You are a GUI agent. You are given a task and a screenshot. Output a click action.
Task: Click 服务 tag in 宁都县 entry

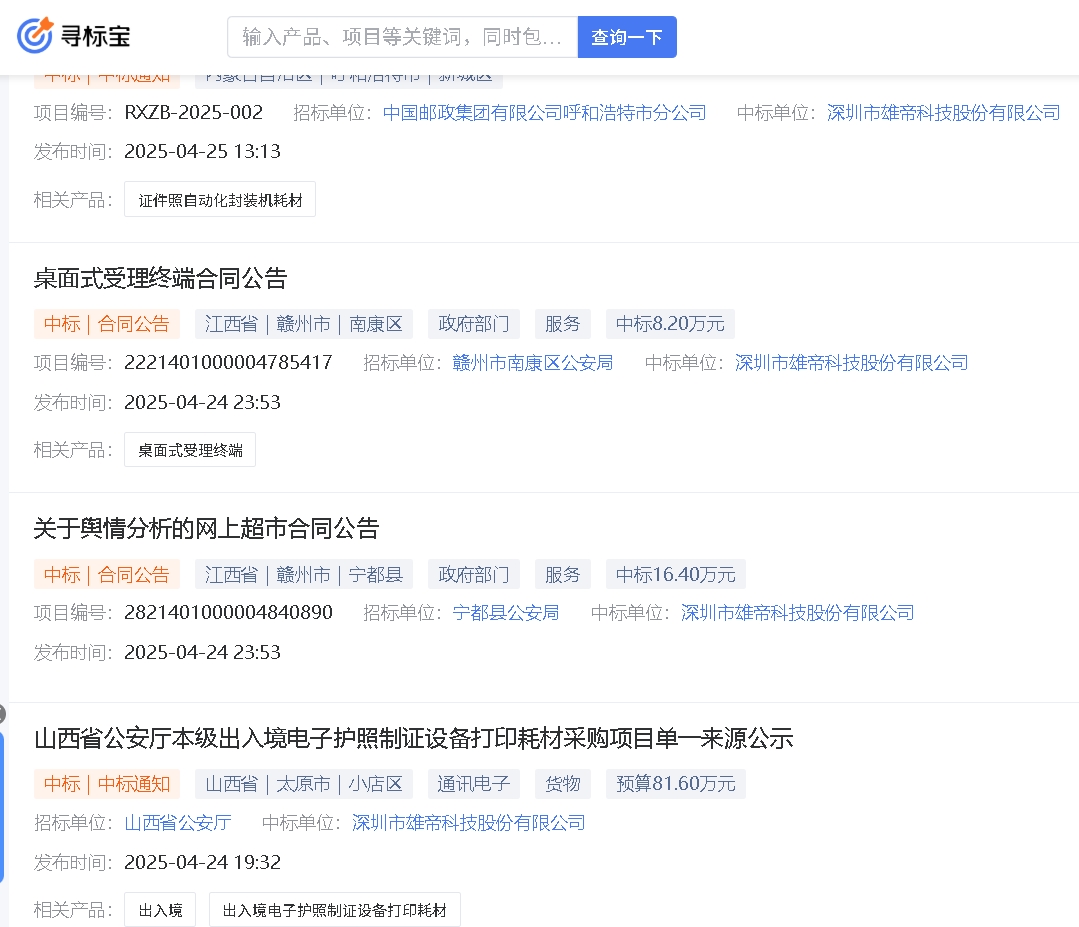click(563, 575)
